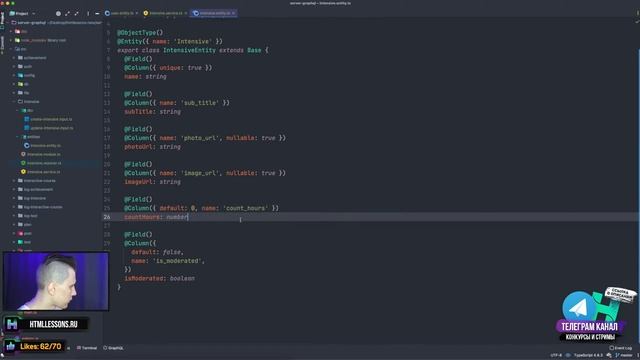Image resolution: width=640 pixels, height=360 pixels.
Task: Click the 'photoUrl: string' line
Action: (152, 147)
